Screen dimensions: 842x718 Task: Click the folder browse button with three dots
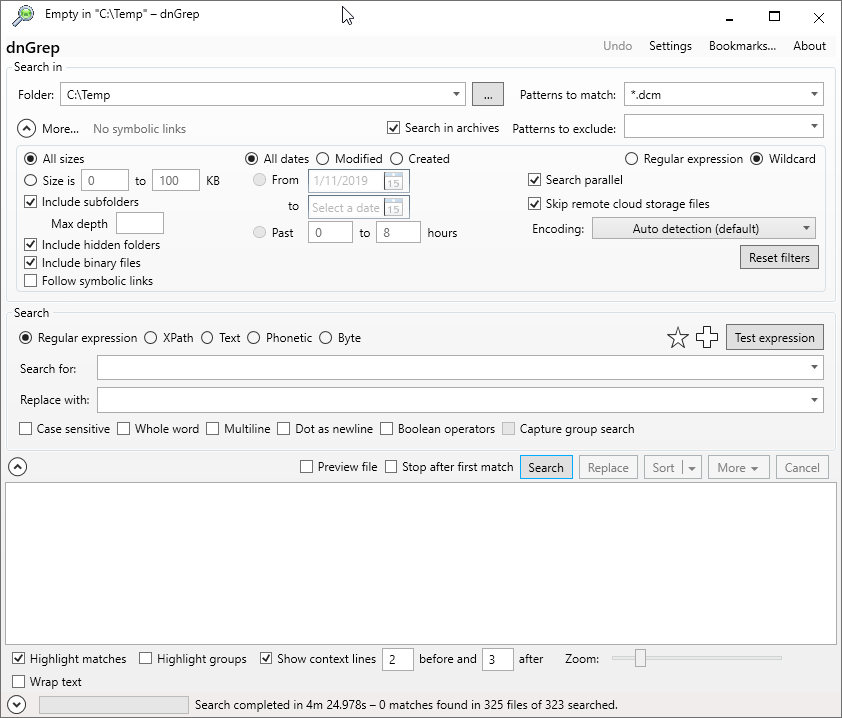487,93
